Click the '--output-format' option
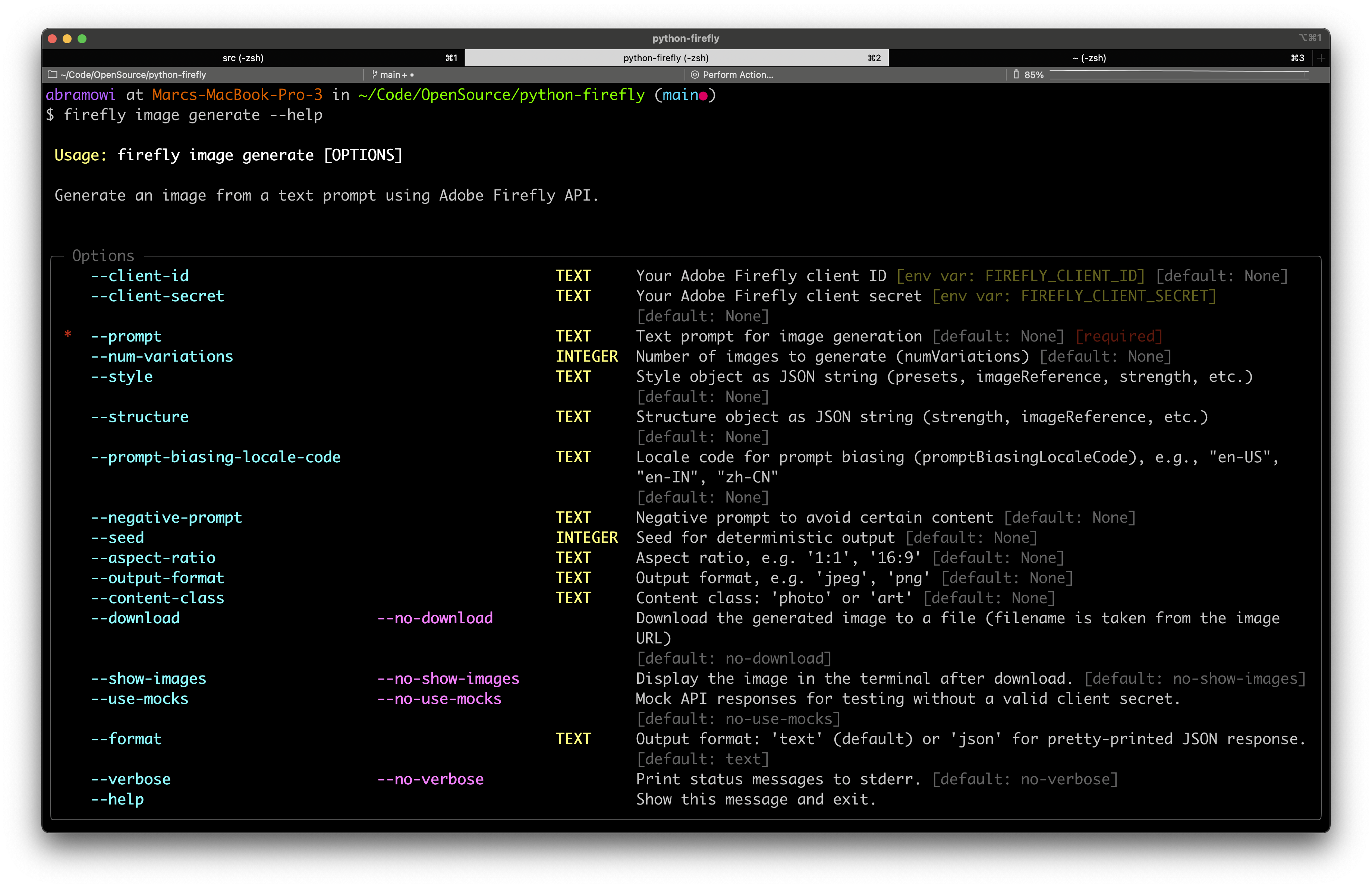 click(x=157, y=578)
